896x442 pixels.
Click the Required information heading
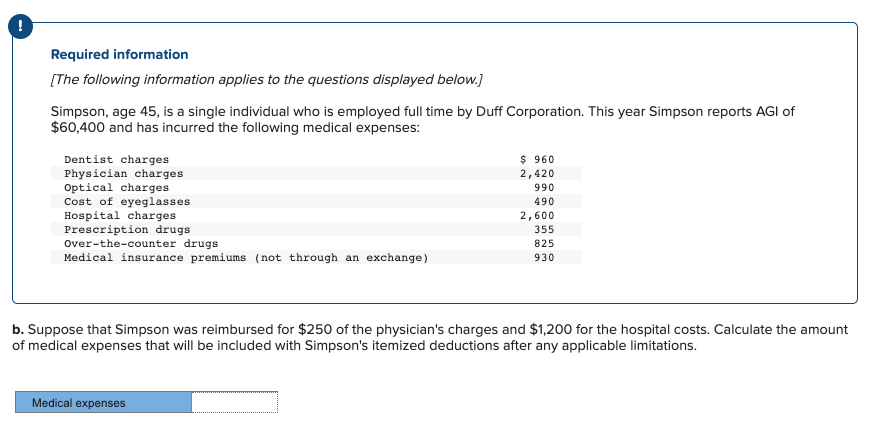coord(119,54)
